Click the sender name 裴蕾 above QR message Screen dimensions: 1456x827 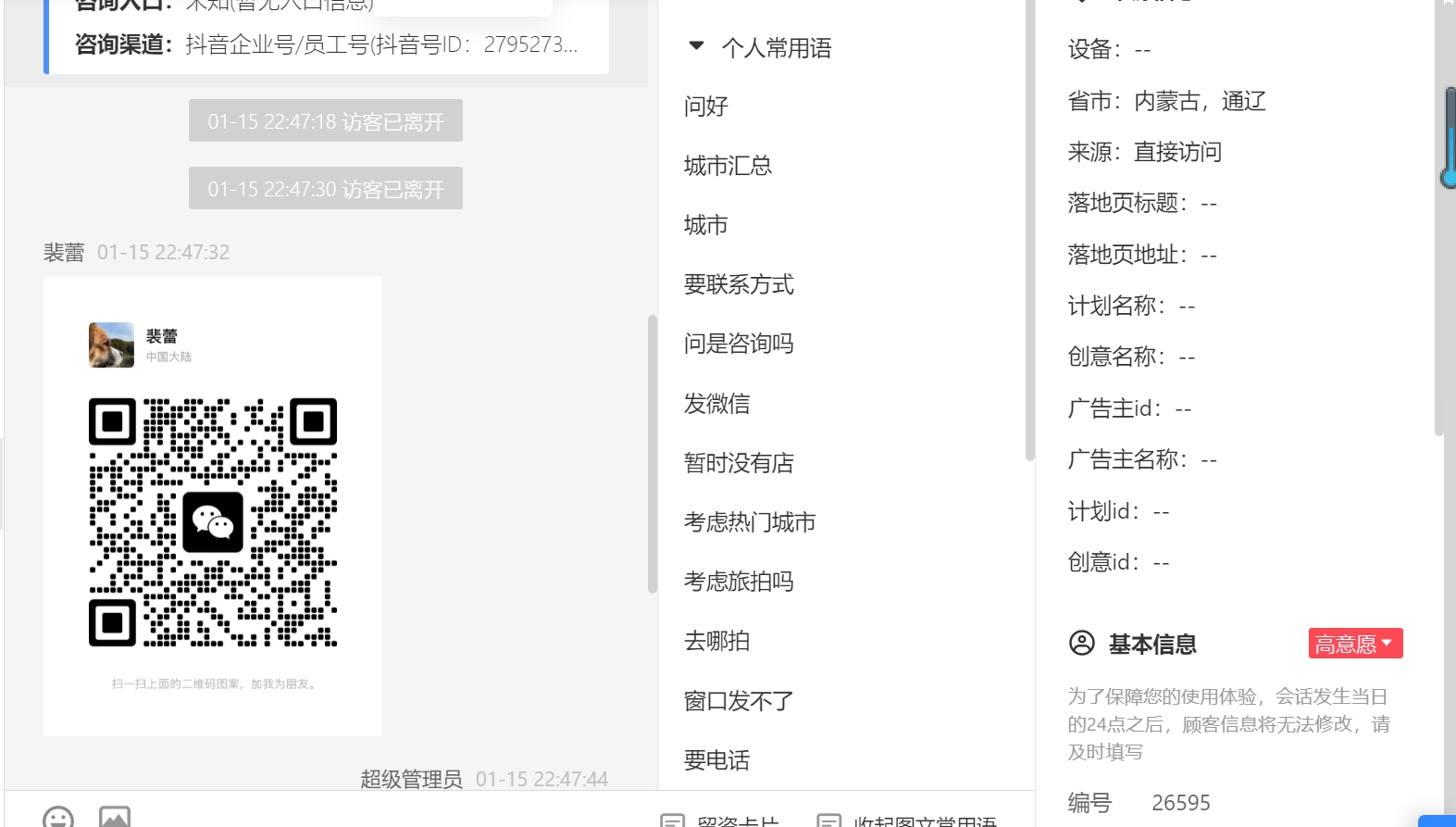[x=64, y=252]
